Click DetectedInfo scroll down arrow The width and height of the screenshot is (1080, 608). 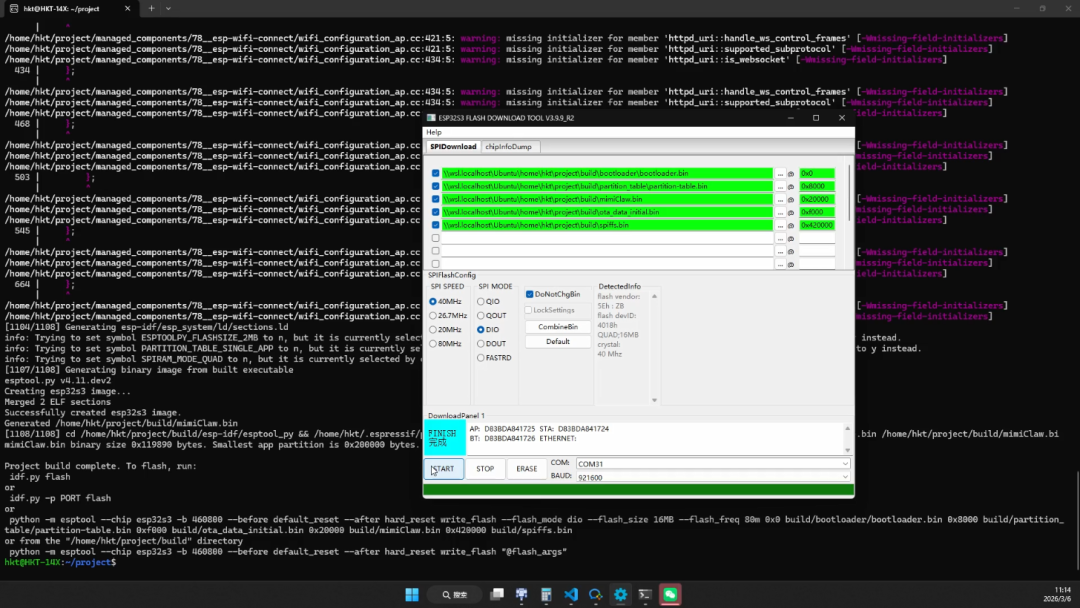(654, 400)
